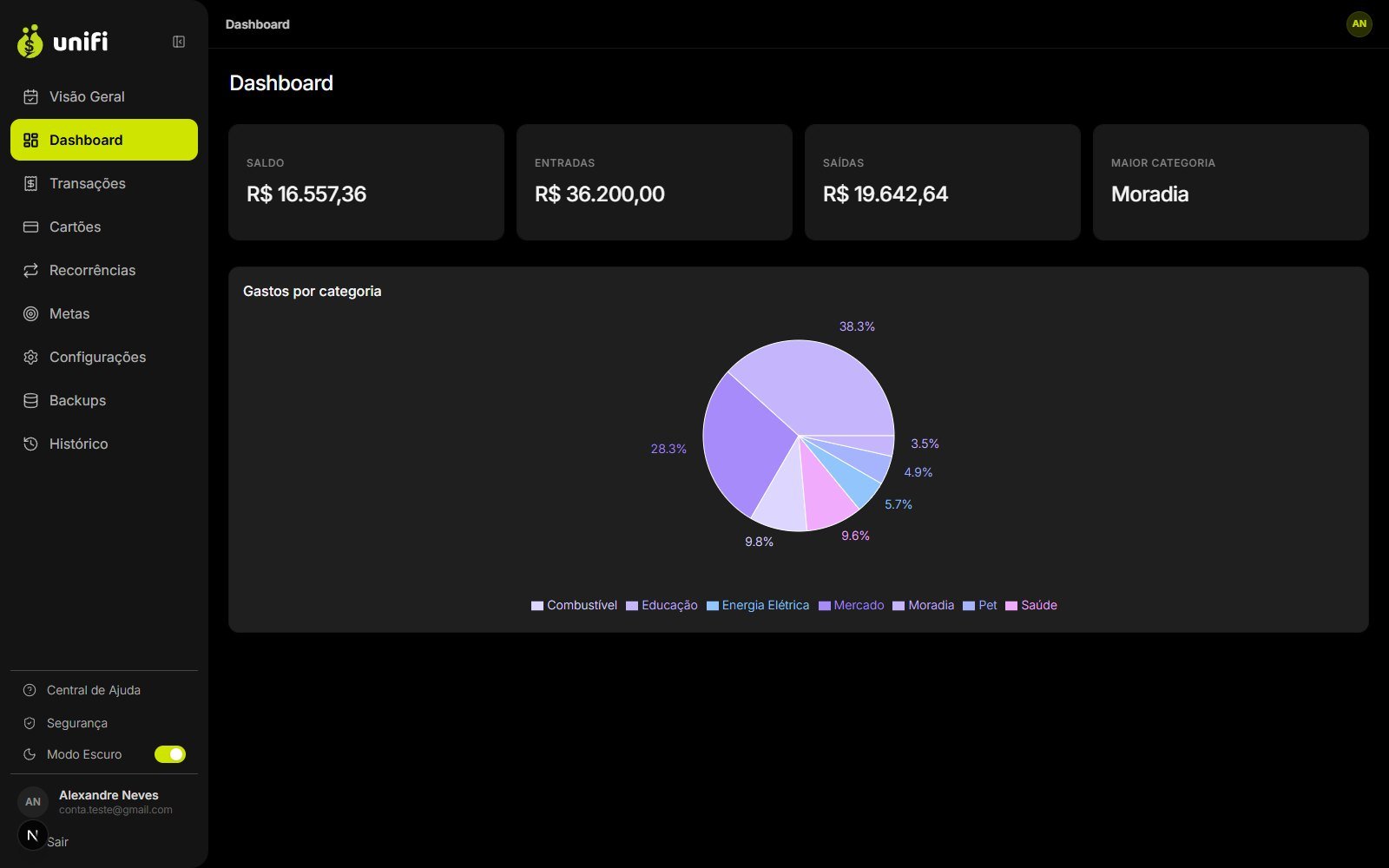Open the Histórico page
Image resolution: width=1389 pixels, height=868 pixels.
click(x=104, y=444)
